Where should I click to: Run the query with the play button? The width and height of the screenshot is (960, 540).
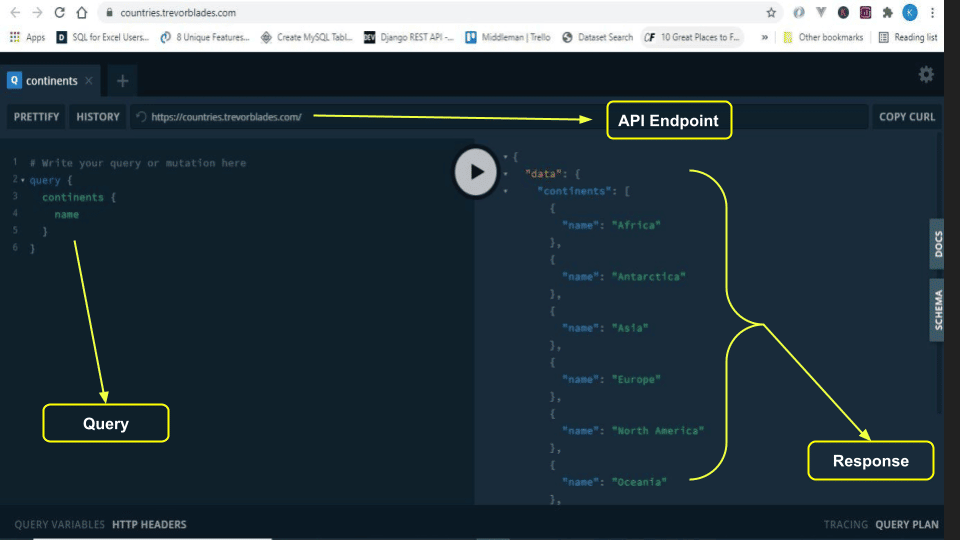click(x=476, y=171)
